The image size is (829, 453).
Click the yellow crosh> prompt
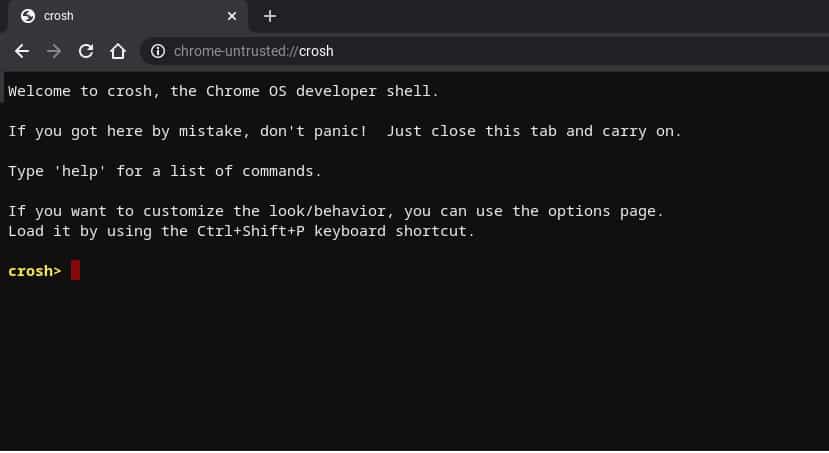[x=35, y=271]
